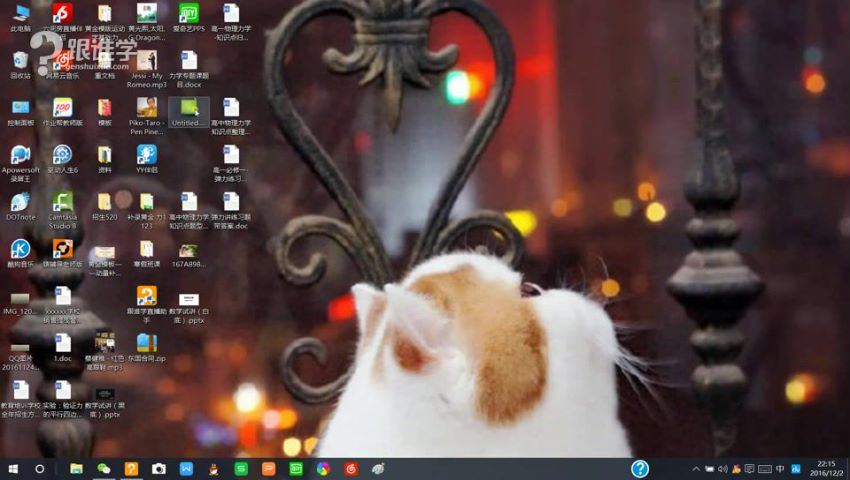
Task: Select 教学试讲（白底）.pptx file
Action: (189, 308)
